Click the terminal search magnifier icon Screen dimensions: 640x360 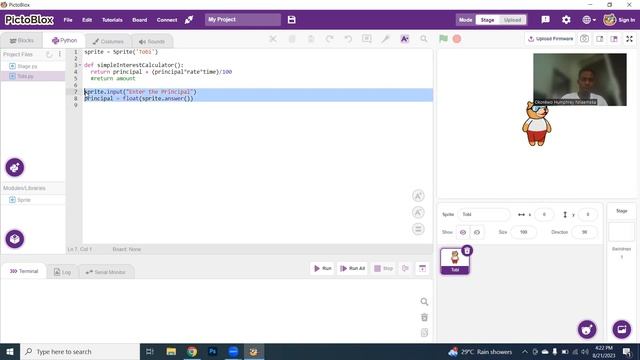point(424,302)
